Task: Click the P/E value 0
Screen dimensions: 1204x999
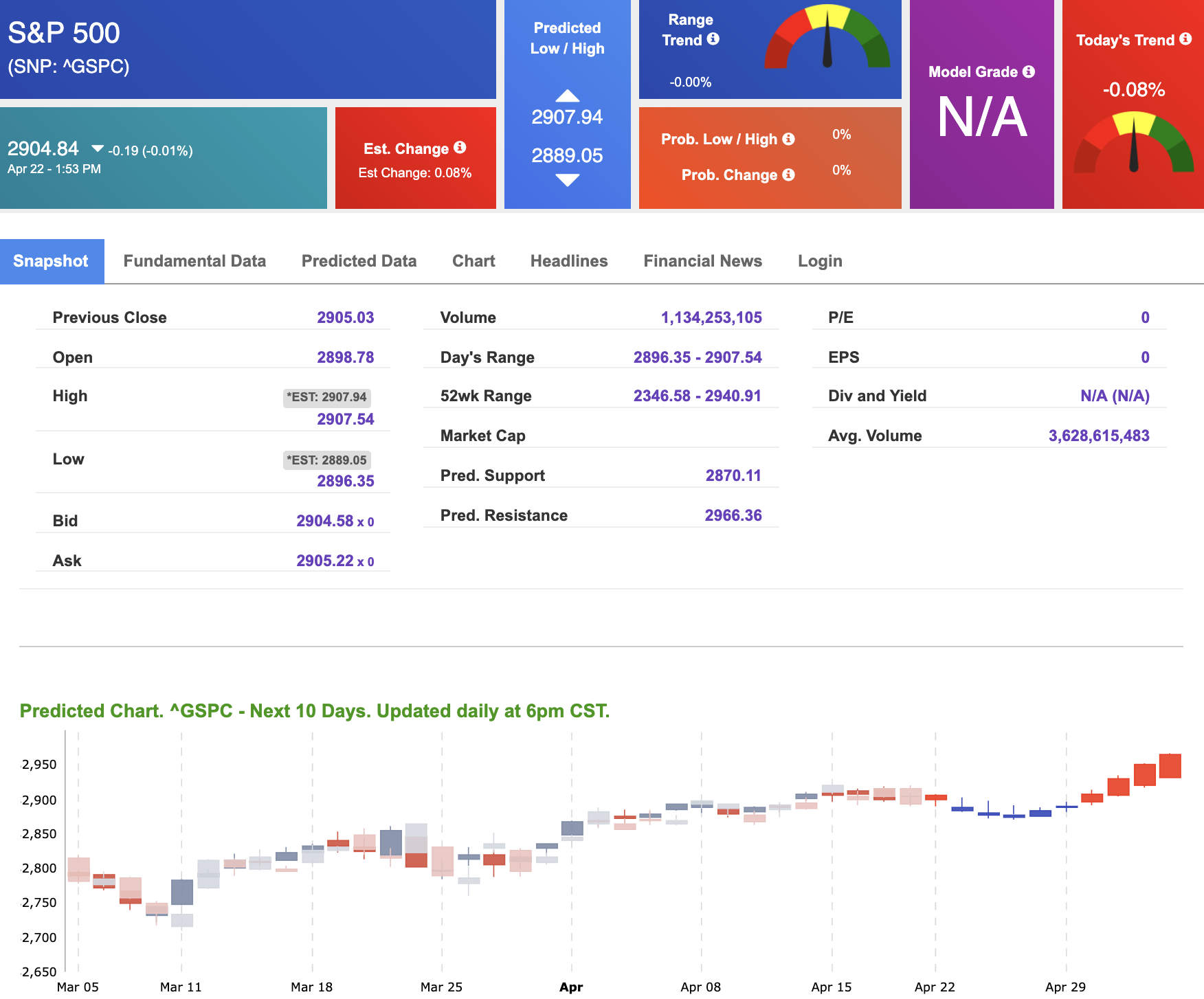Action: coord(1145,317)
